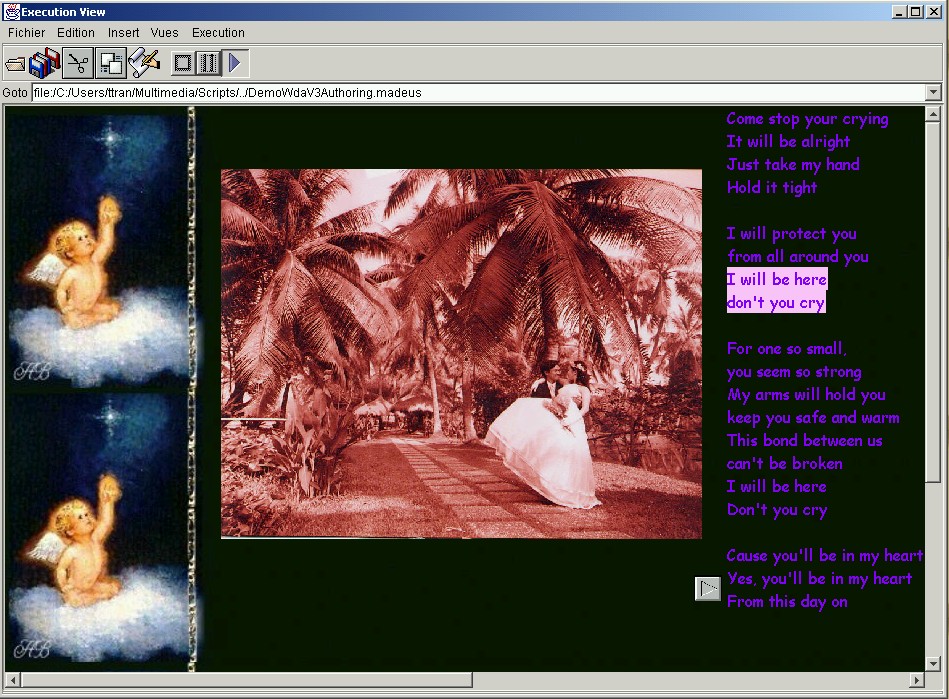This screenshot has height=699, width=949.
Task: Open the Fichier menu
Action: 26,33
